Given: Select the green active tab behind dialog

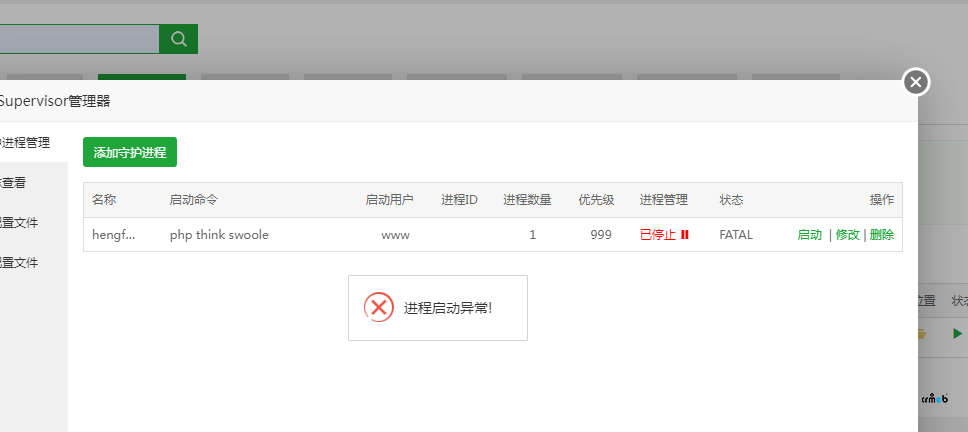Looking at the screenshot, I should click(142, 77).
